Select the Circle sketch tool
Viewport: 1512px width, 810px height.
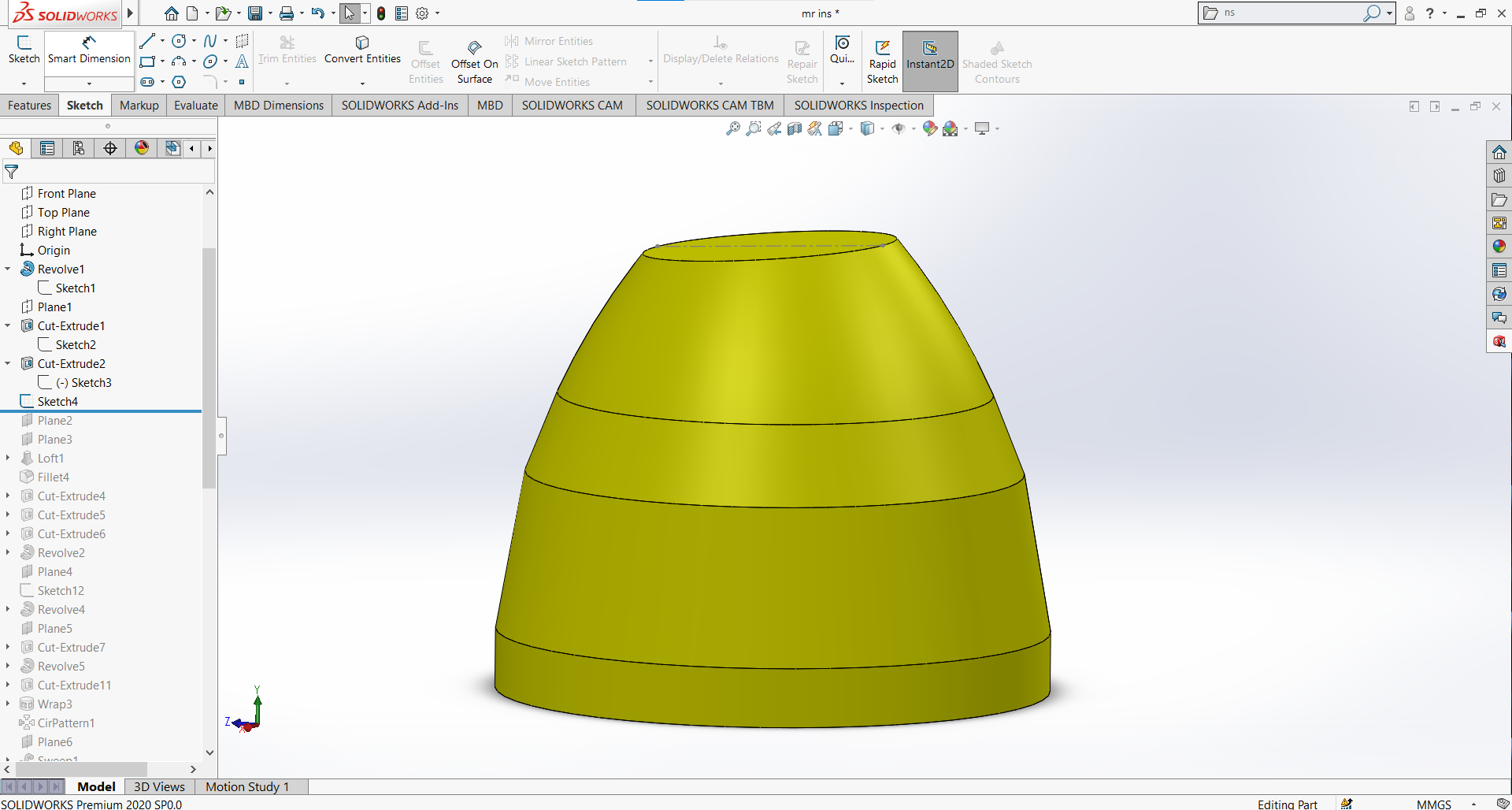pos(178,41)
